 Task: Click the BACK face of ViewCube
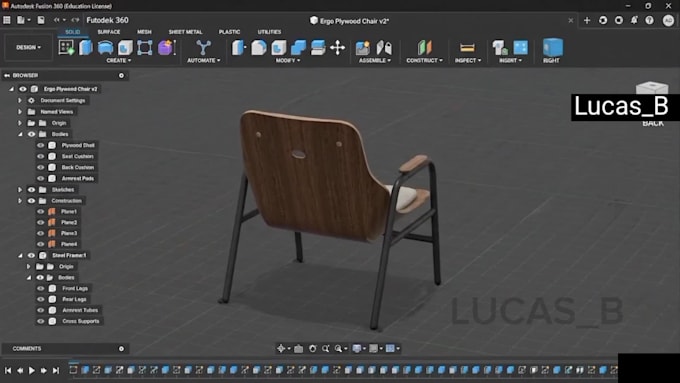click(x=653, y=123)
